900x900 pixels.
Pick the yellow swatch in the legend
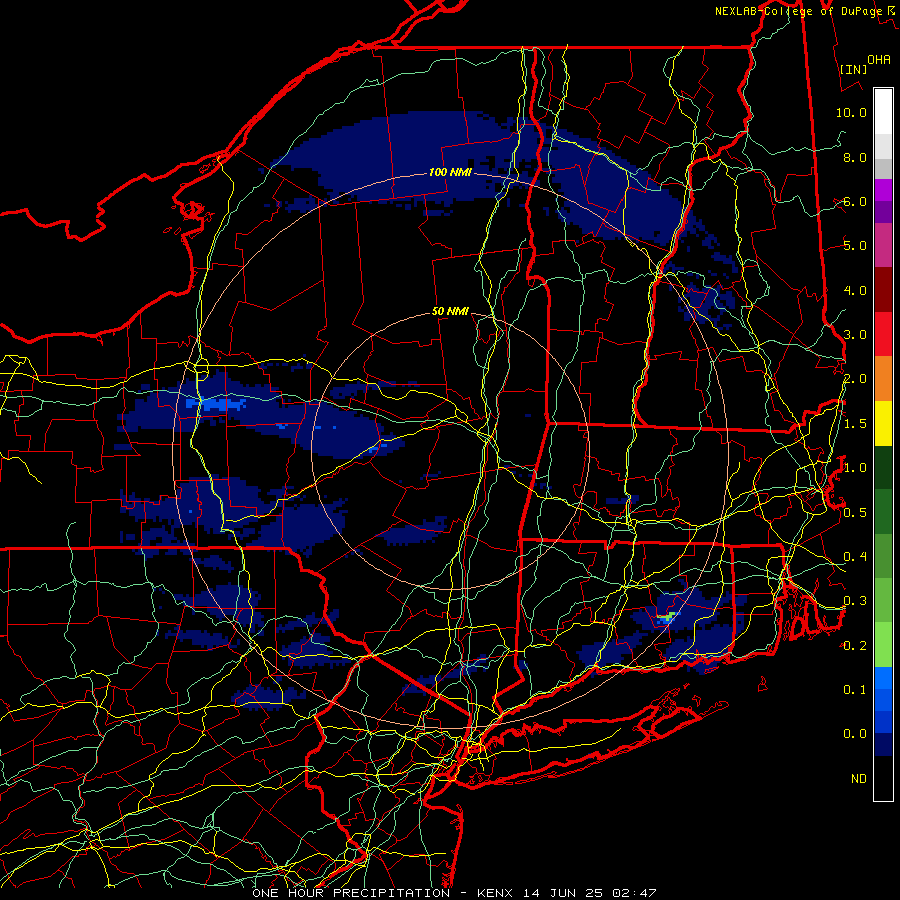tap(883, 424)
